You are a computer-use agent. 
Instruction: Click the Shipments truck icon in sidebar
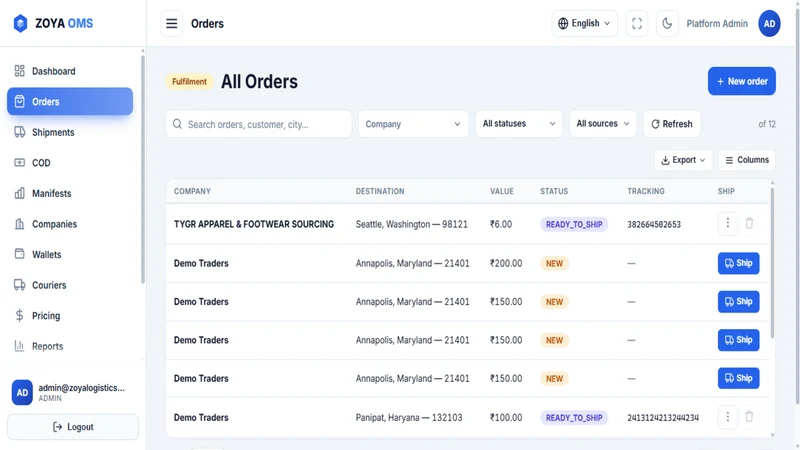[19, 132]
